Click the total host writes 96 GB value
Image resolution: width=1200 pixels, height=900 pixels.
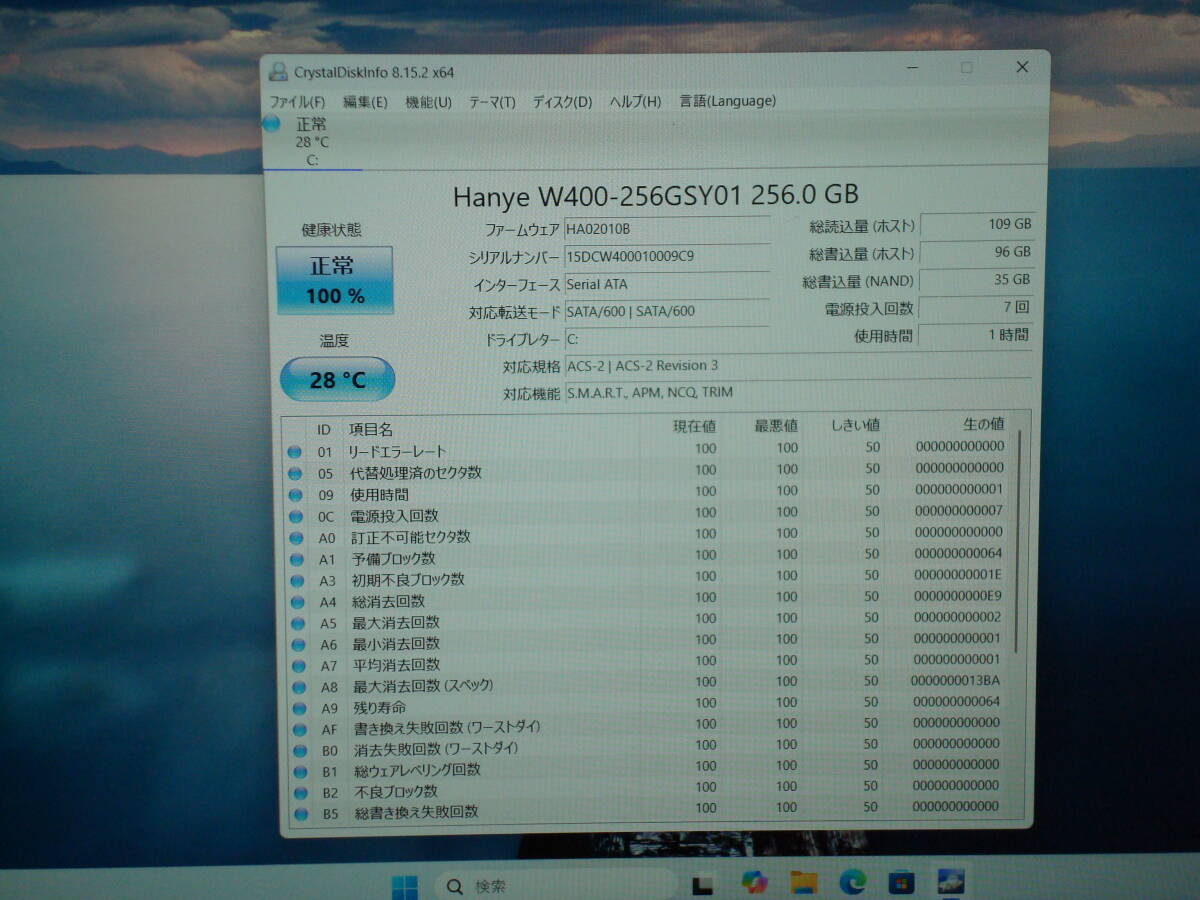click(976, 252)
